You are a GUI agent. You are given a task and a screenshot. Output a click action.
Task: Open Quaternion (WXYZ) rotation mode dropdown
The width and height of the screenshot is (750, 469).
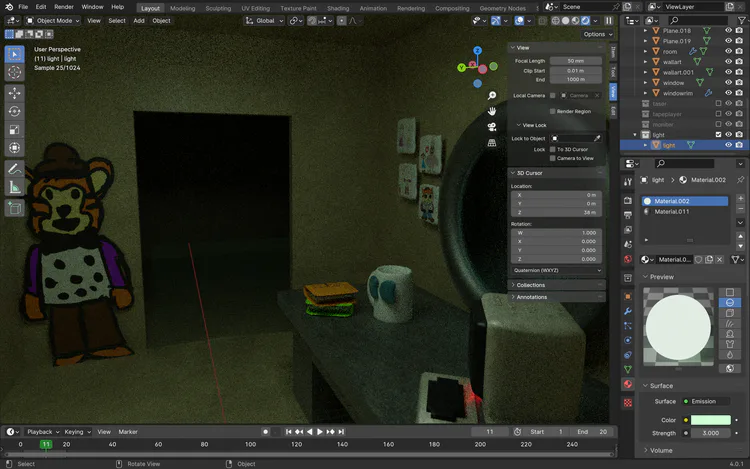coord(557,271)
